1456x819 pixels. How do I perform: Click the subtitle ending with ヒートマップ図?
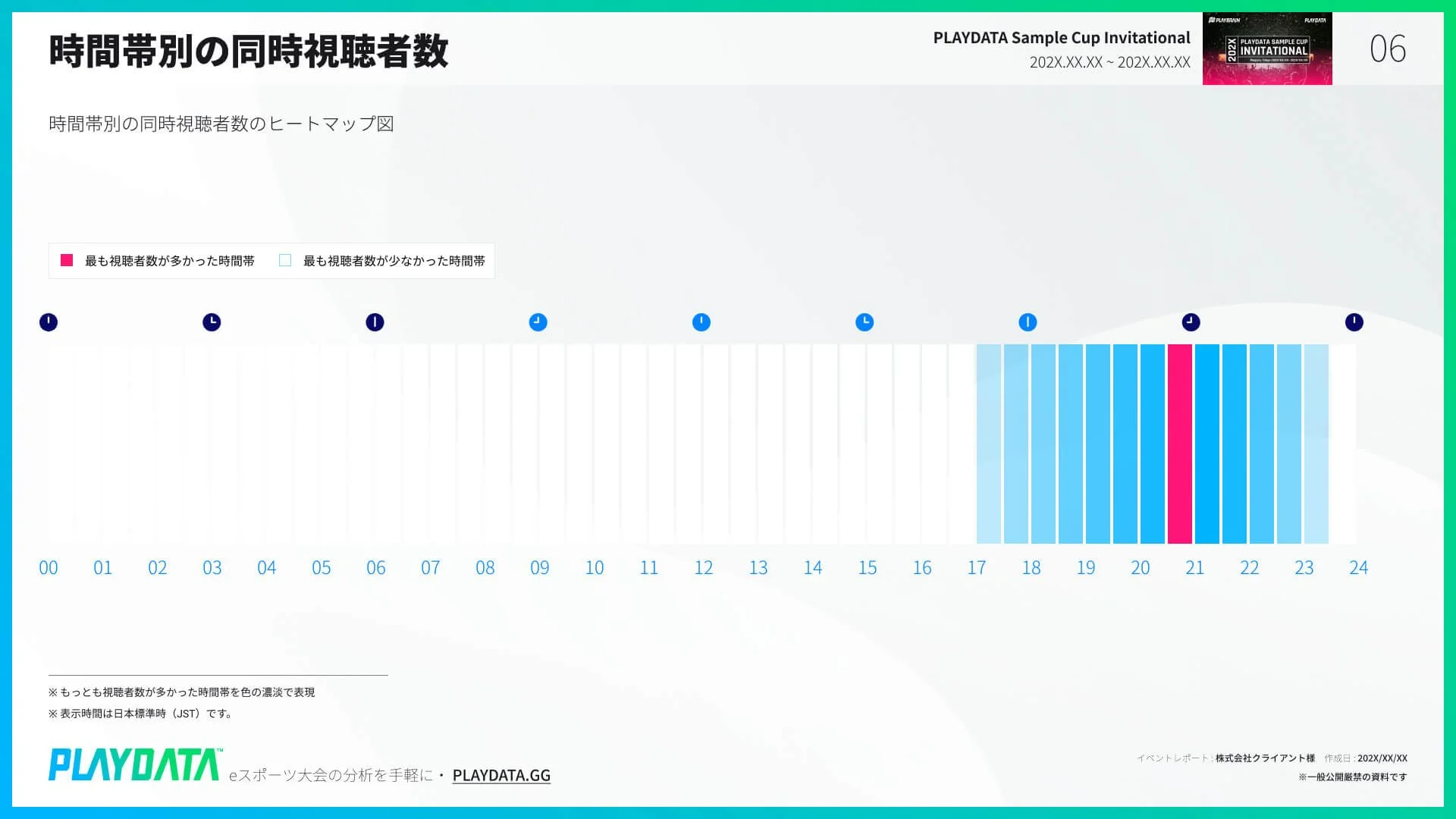click(x=221, y=124)
